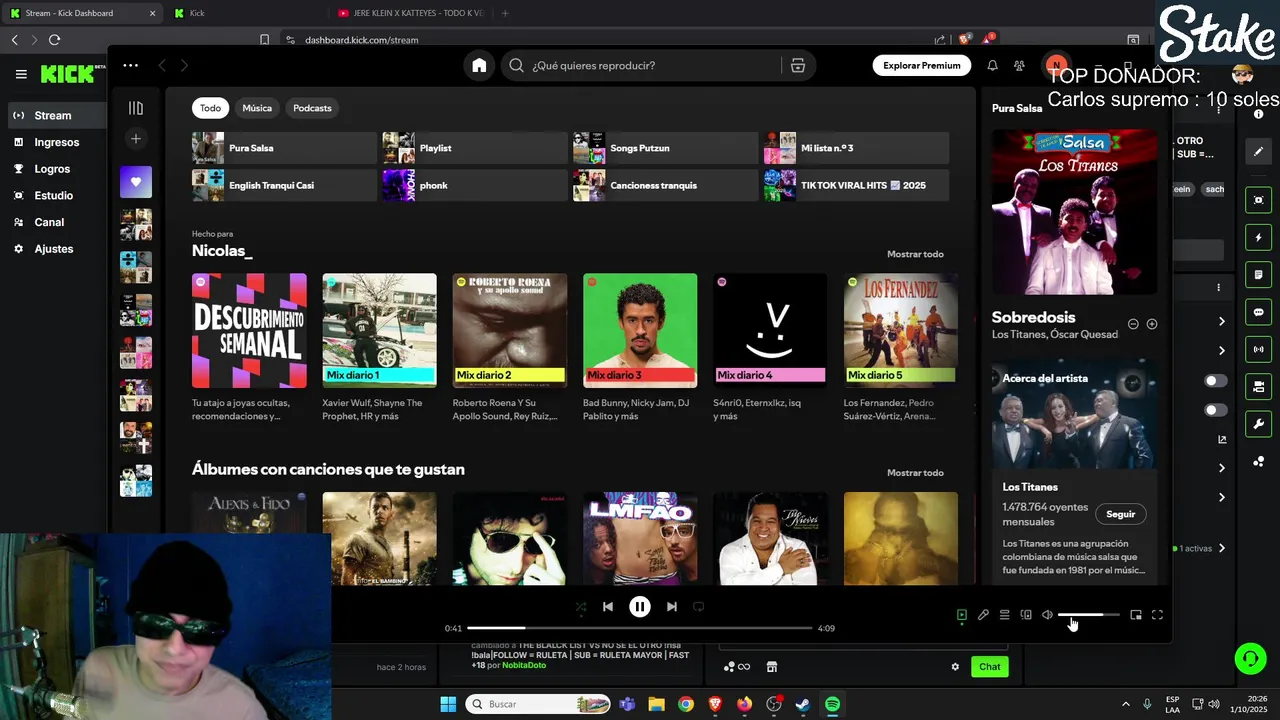Open Stream in Kick sidebar
This screenshot has height=720, width=1280.
pyautogui.click(x=55, y=115)
